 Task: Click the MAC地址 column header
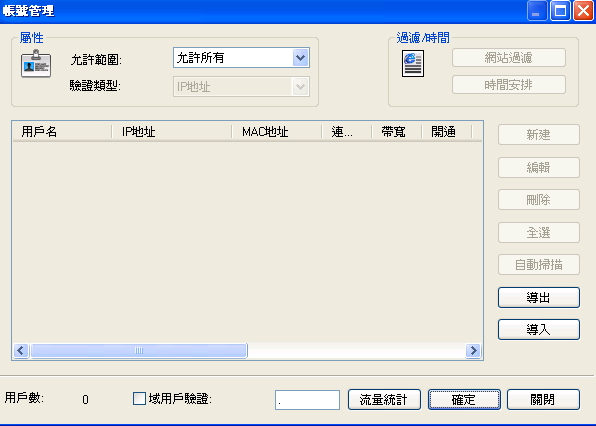click(277, 132)
